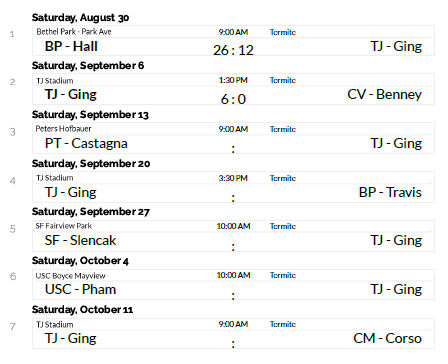Open the CM - Corso team link

pyautogui.click(x=387, y=338)
